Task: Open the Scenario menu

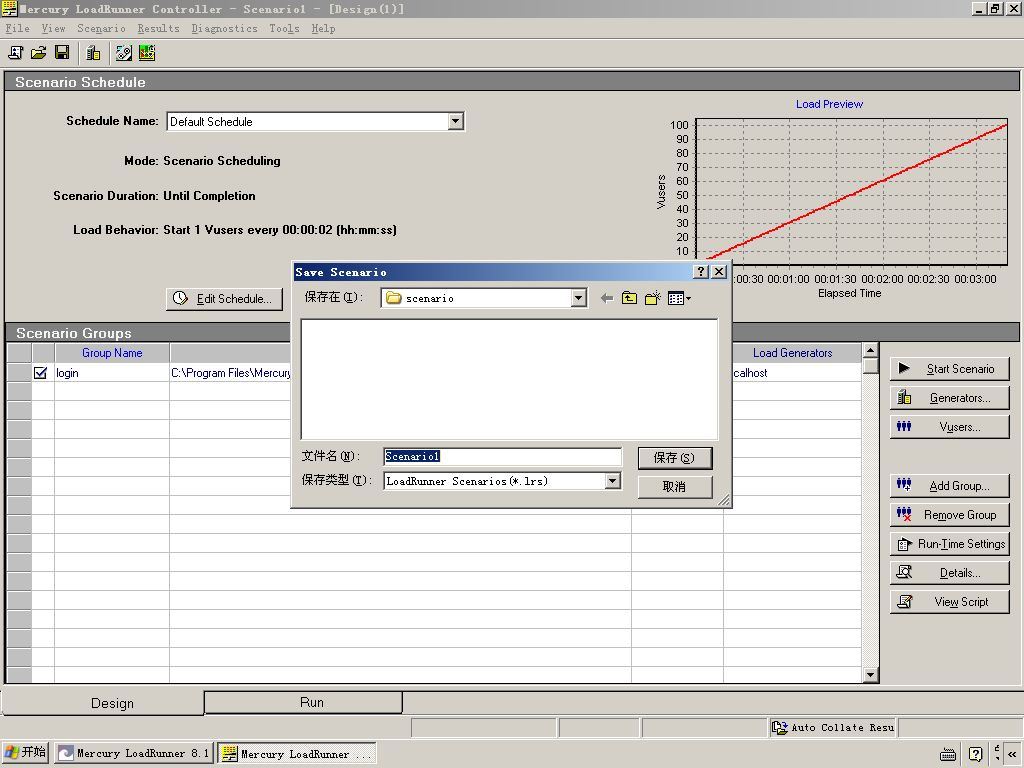Action: click(101, 28)
